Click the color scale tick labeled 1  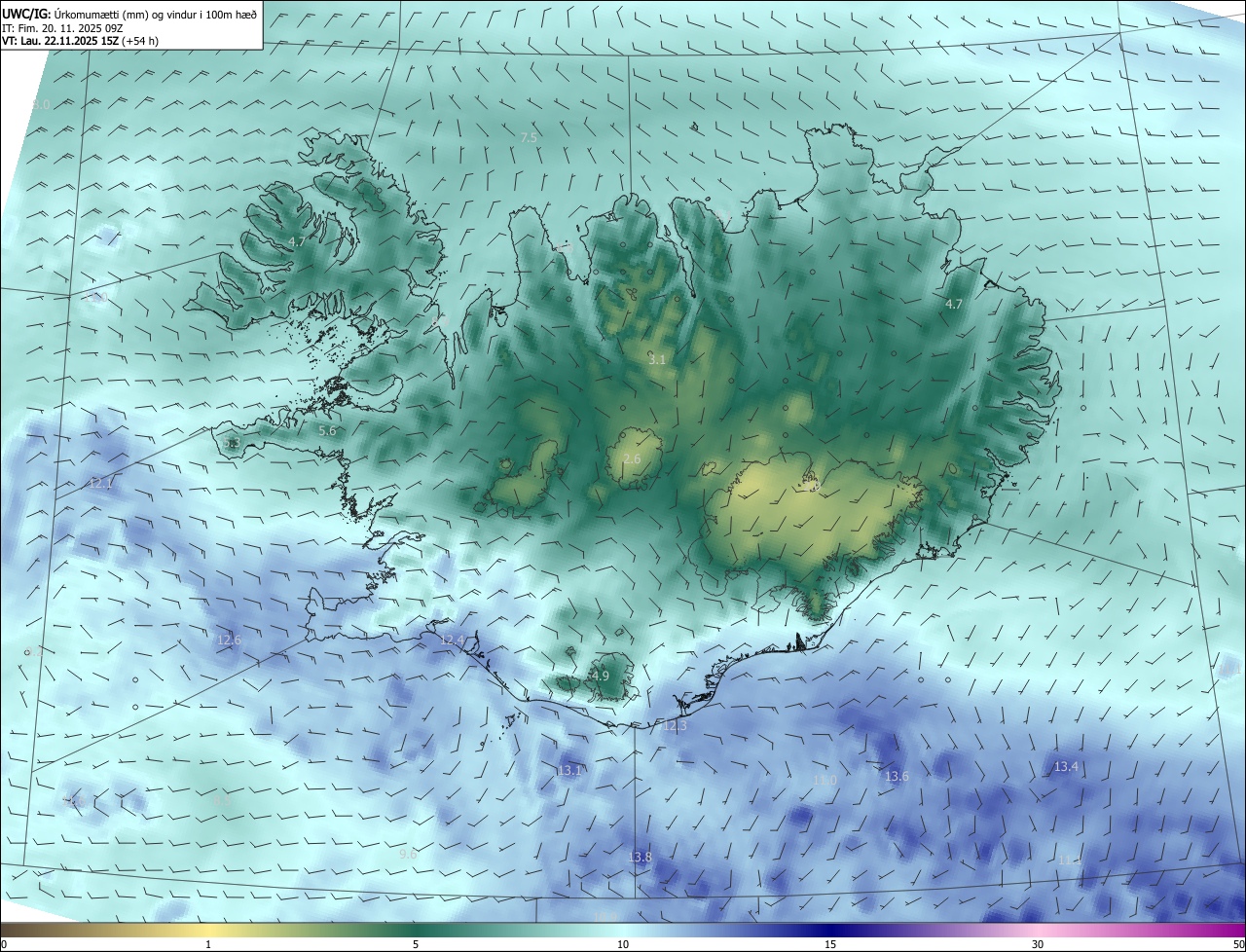point(208,944)
